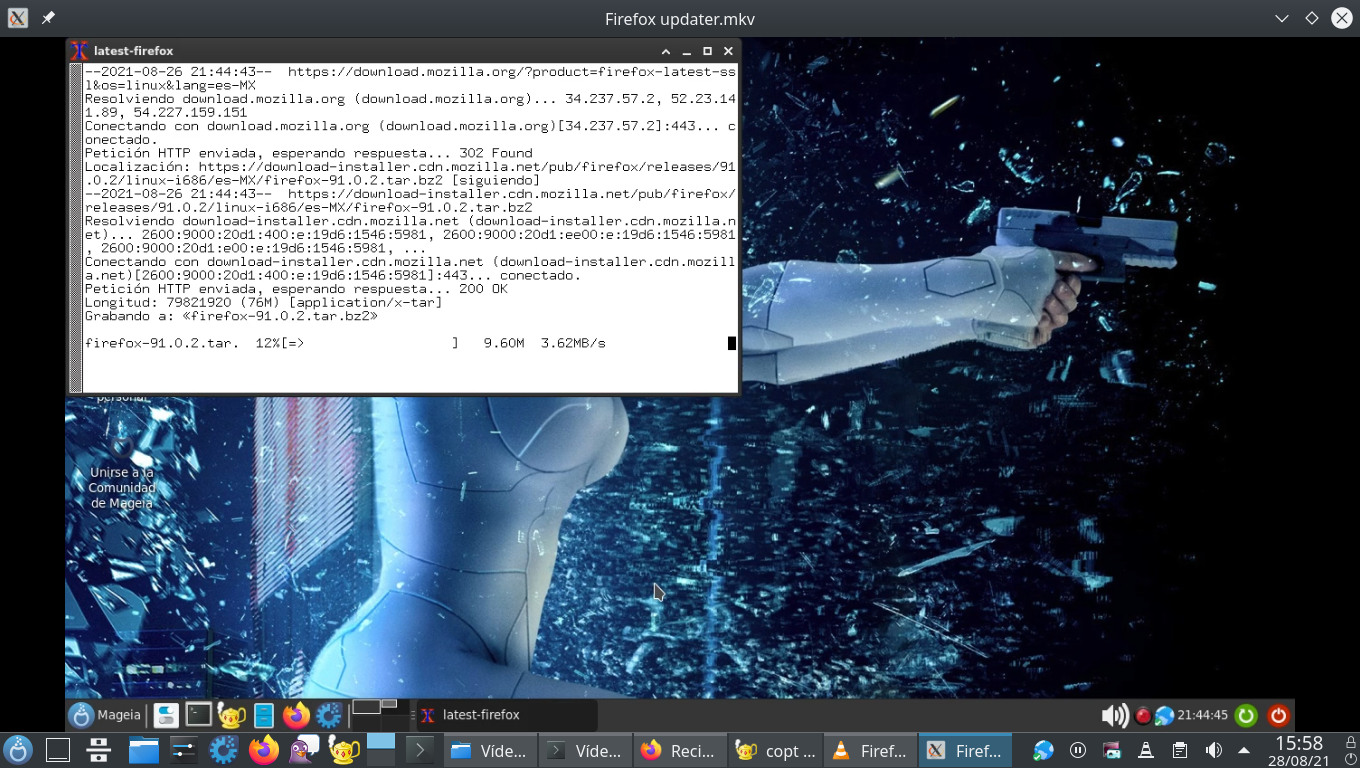1360x768 pixels.
Task: Launch the terminal icon in the video's panel
Action: [199, 715]
